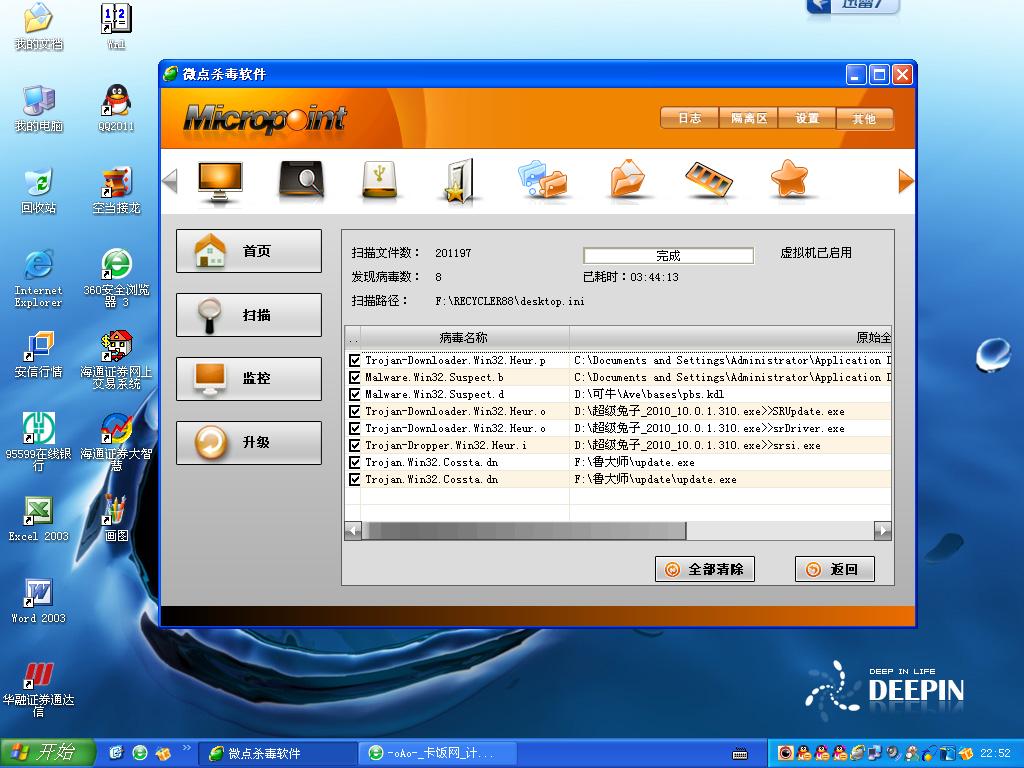This screenshot has height=768, width=1024.
Task: Uncheck Trojan-Dropper.Win32.Heur.i row checkbox
Action: (355, 445)
